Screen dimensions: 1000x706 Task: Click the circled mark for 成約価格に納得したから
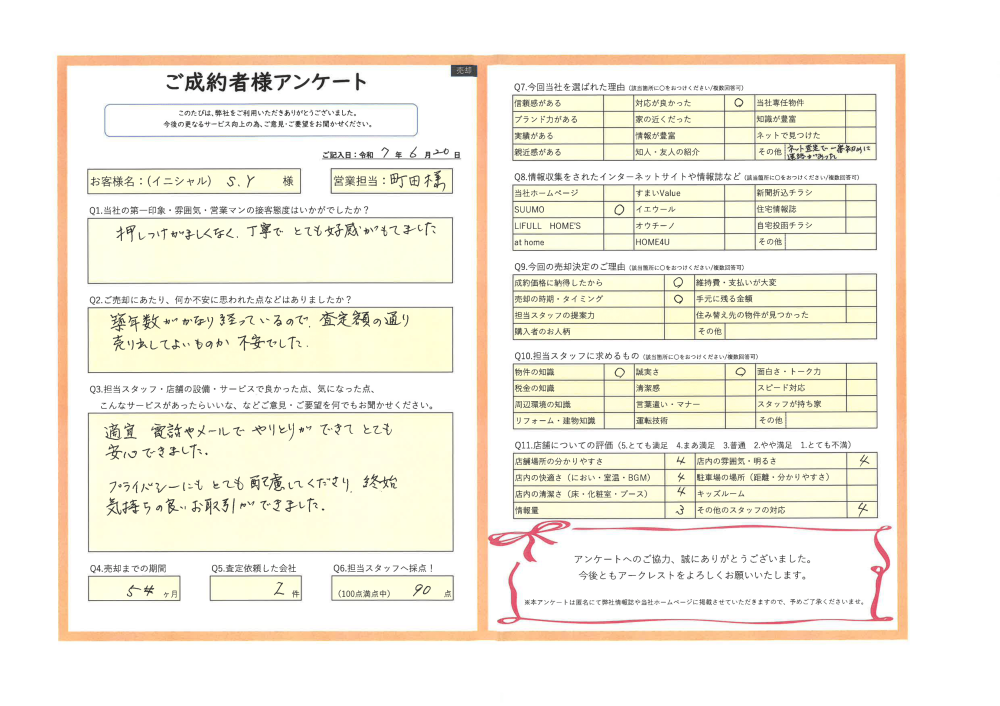coord(678,283)
